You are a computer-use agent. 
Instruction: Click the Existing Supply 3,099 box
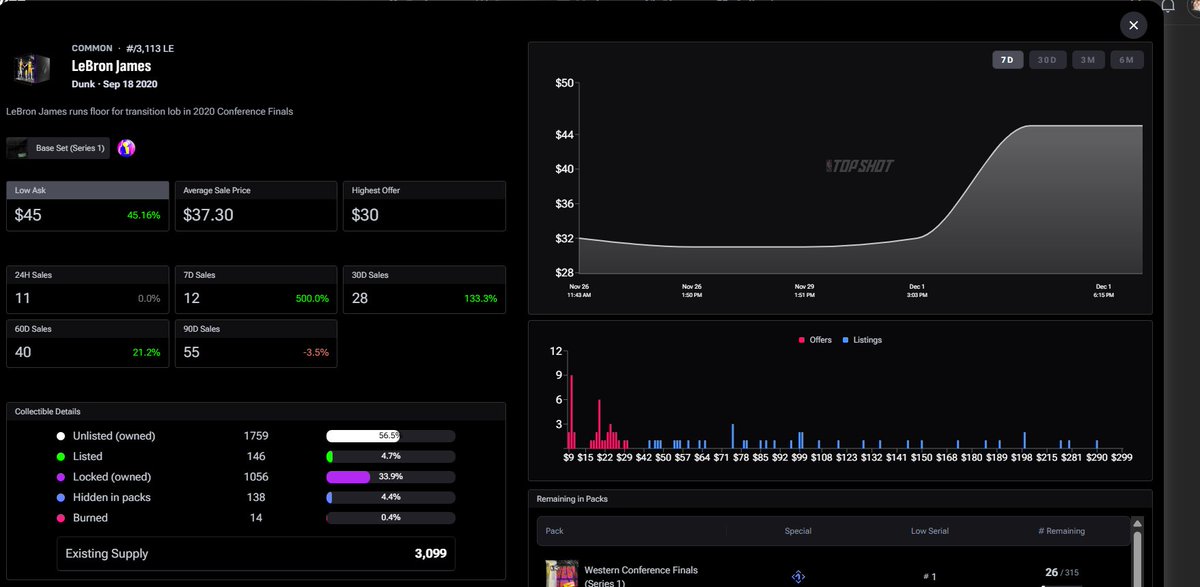[256, 553]
